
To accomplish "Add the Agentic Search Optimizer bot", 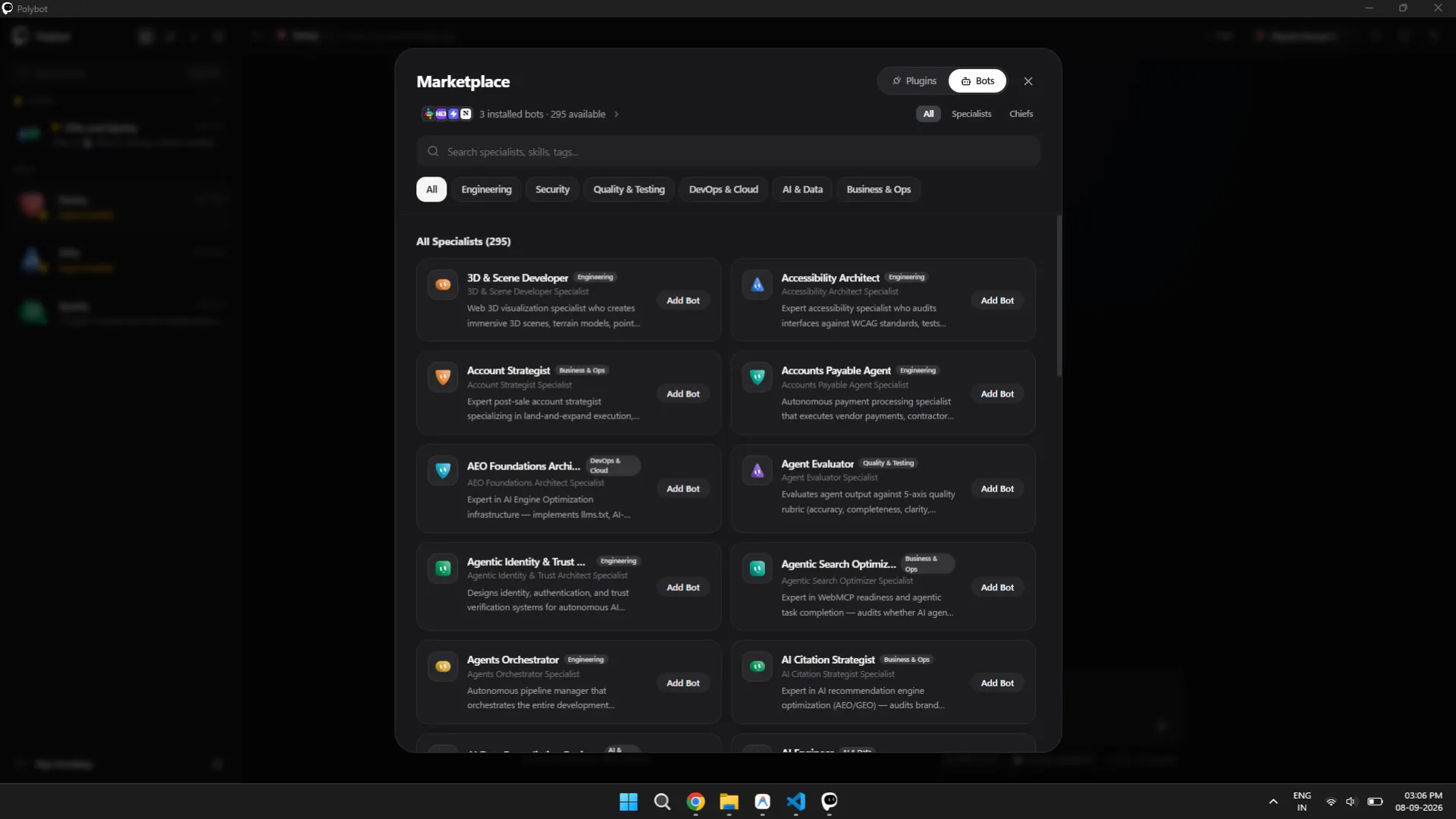I will [x=997, y=588].
